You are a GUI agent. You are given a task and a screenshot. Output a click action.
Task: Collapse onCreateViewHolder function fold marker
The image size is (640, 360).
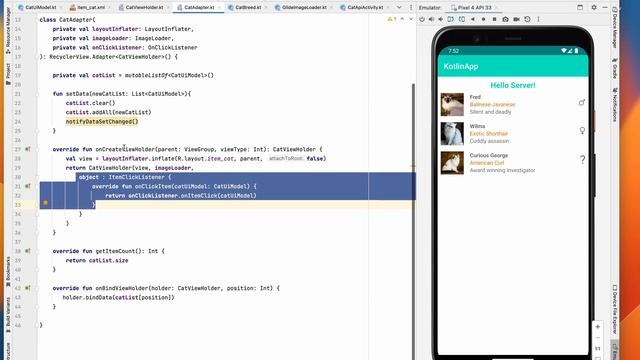click(37, 149)
